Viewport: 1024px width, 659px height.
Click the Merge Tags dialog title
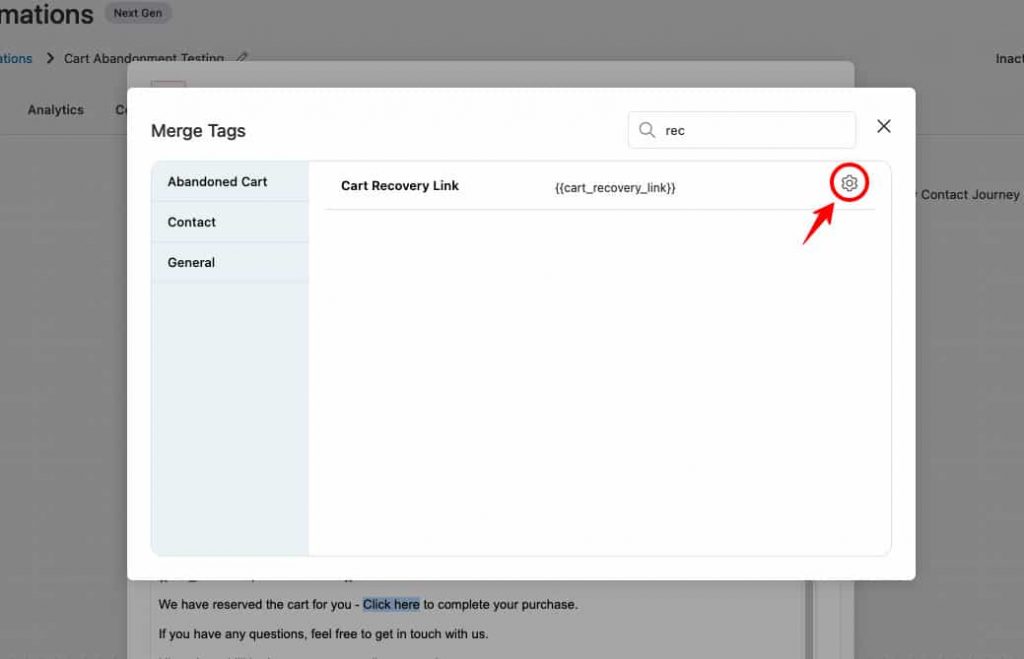[199, 131]
